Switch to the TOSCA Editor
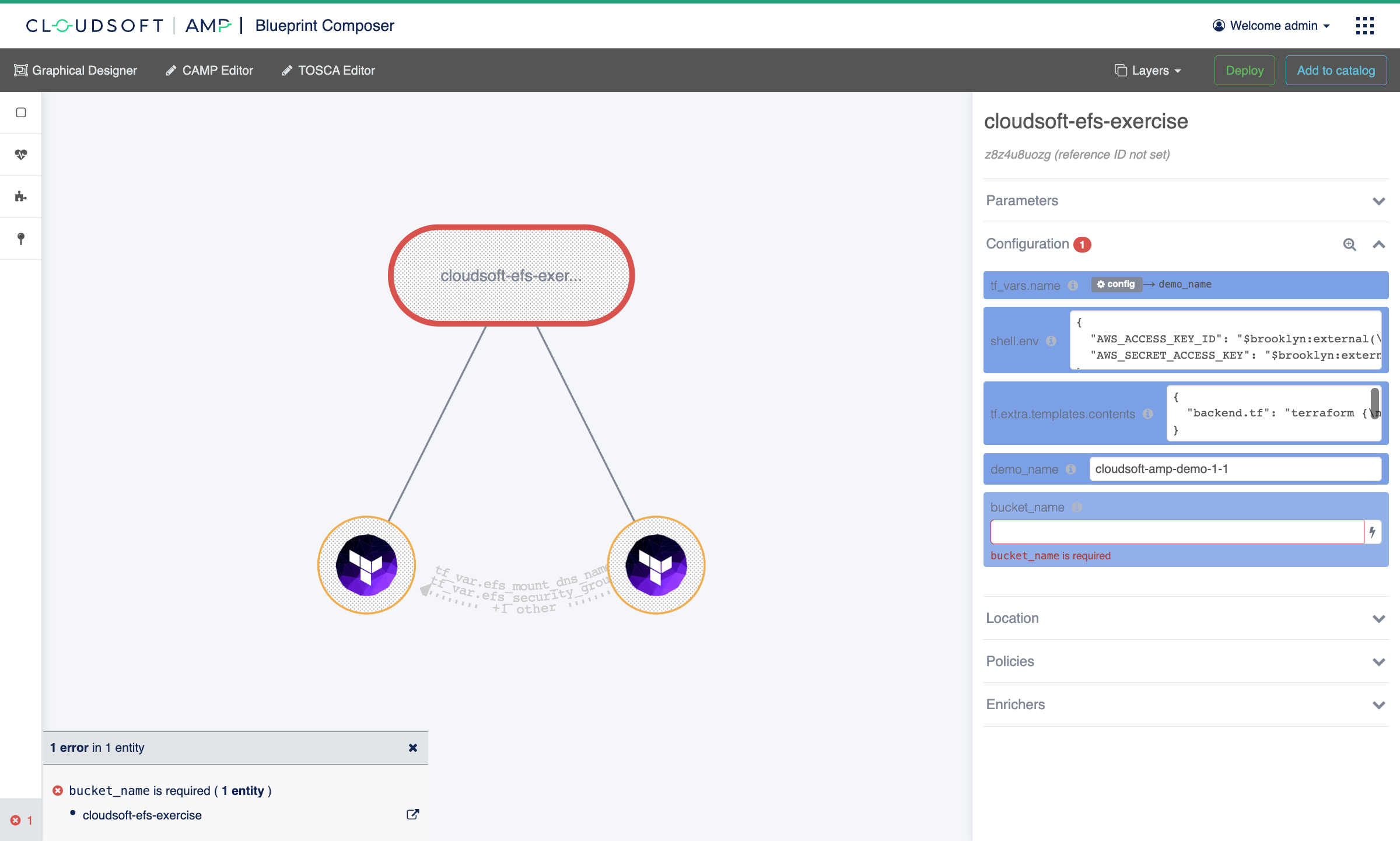The image size is (1400, 841). [x=328, y=71]
